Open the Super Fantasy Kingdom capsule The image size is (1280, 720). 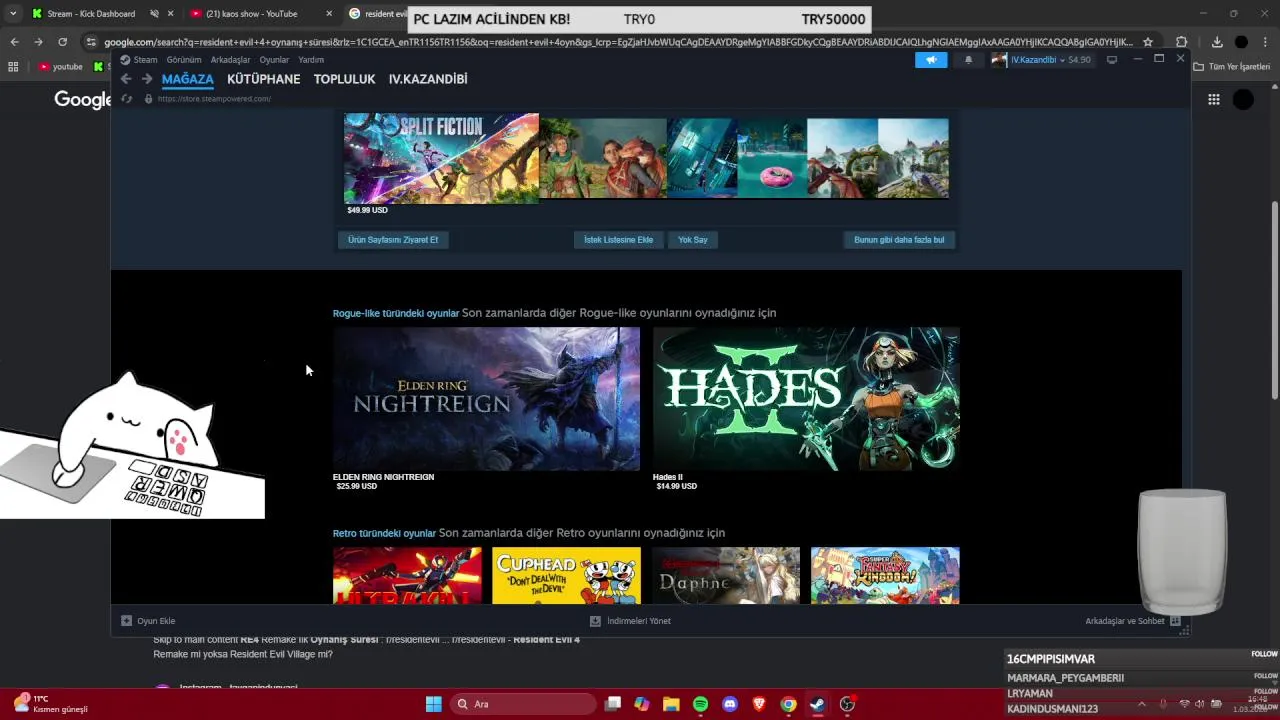885,575
